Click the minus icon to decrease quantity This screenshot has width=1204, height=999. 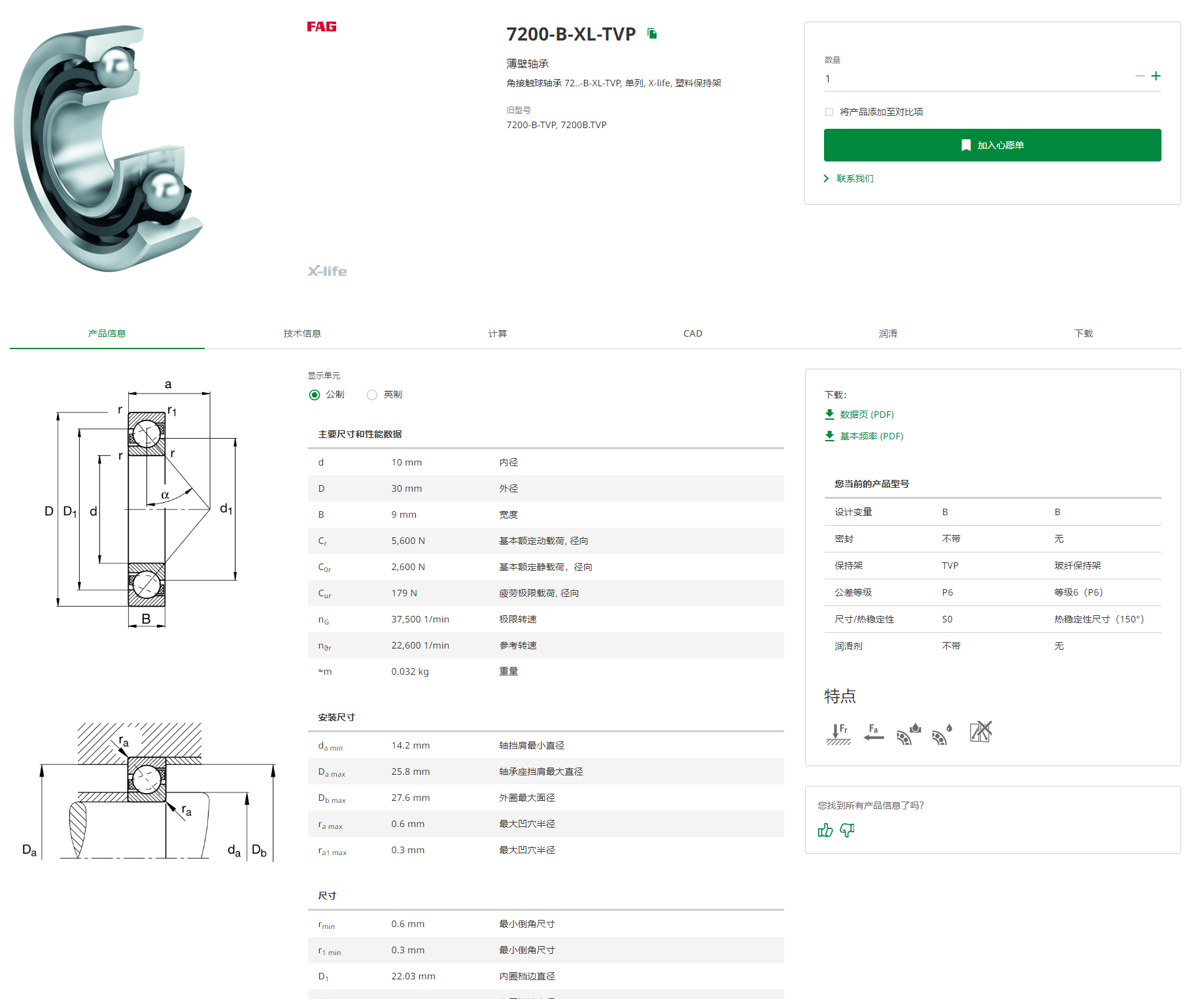[x=1140, y=76]
